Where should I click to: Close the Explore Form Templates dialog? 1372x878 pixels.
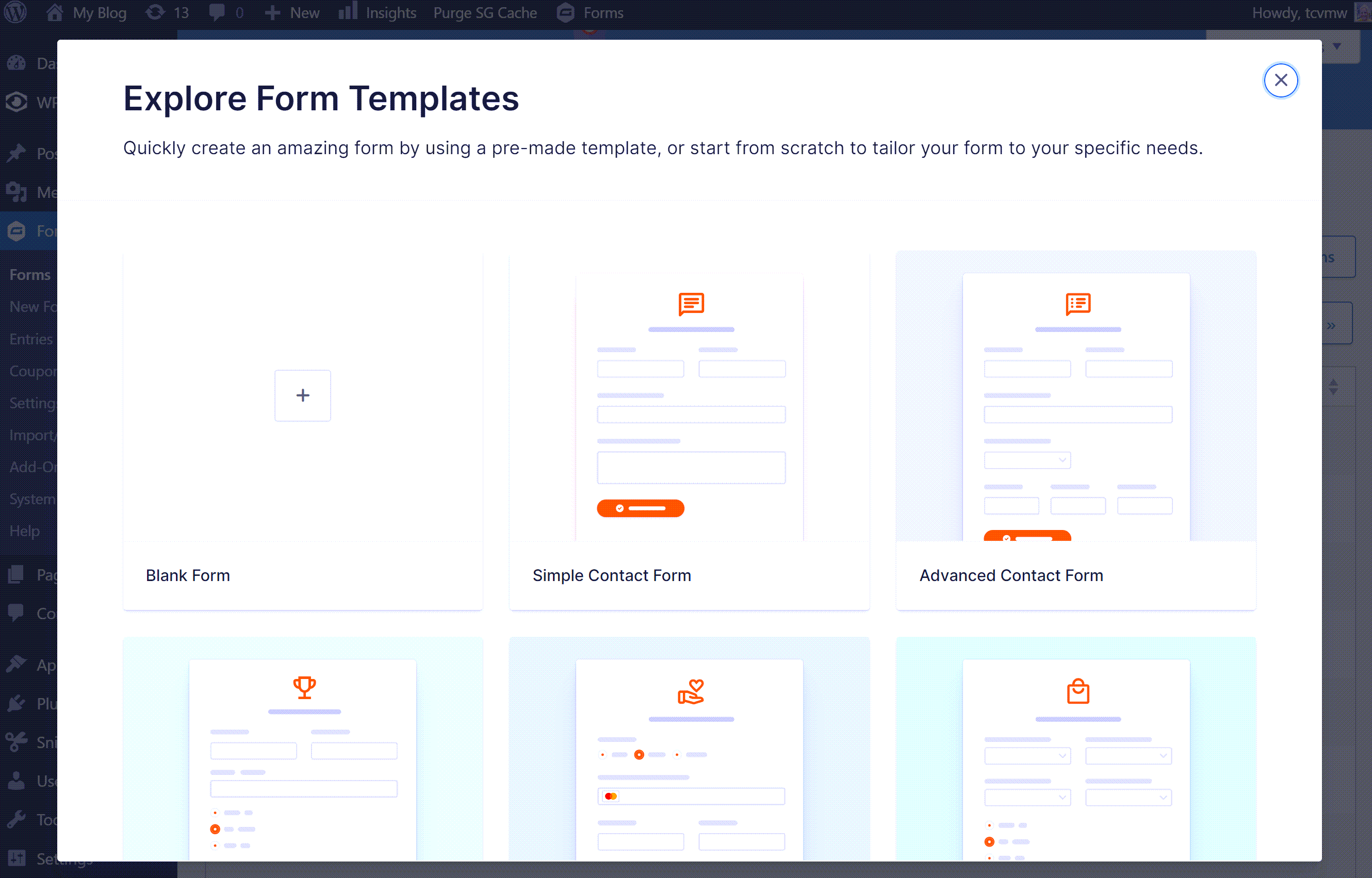pyautogui.click(x=1280, y=80)
